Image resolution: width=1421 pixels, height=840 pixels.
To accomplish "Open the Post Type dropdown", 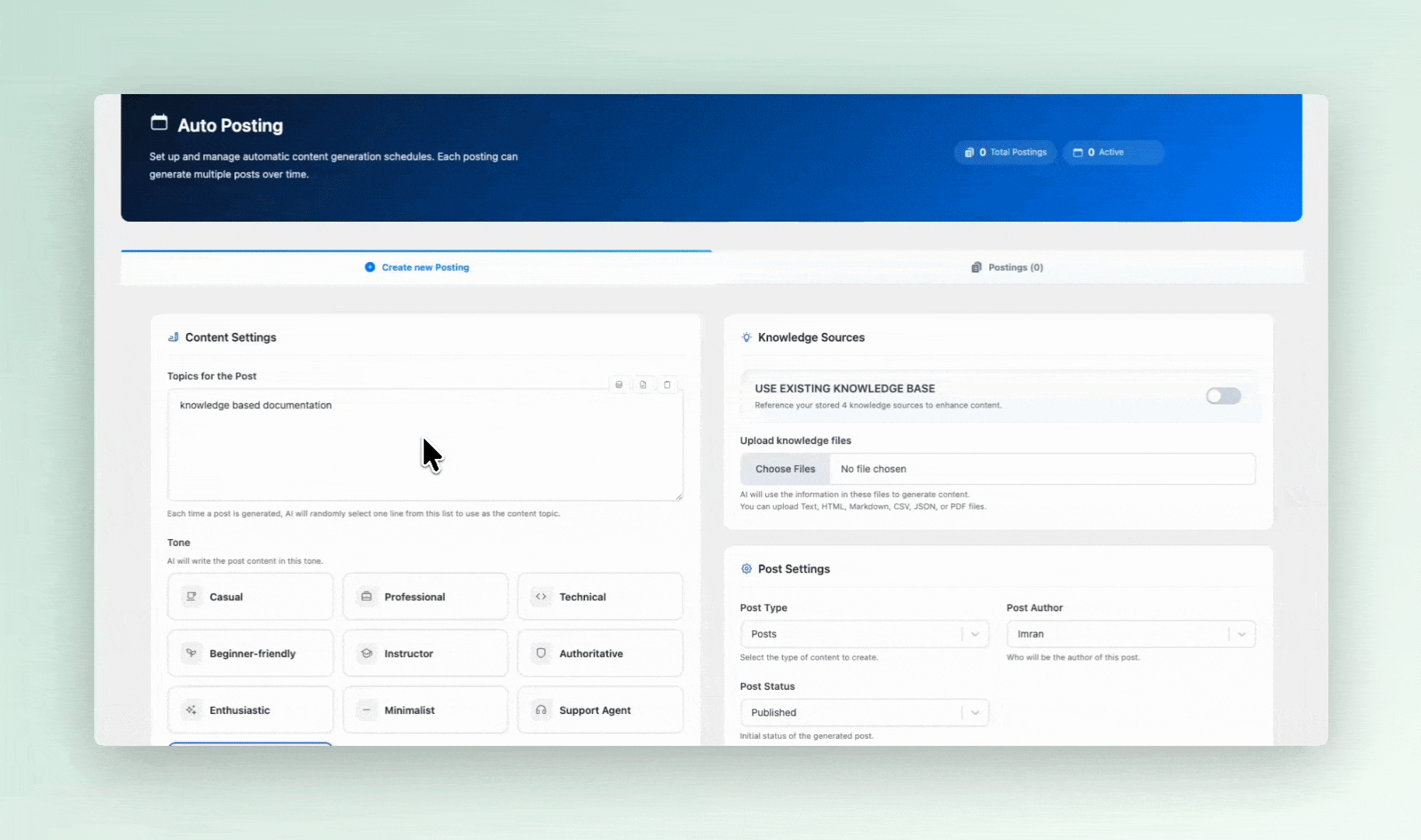I will tap(864, 633).
